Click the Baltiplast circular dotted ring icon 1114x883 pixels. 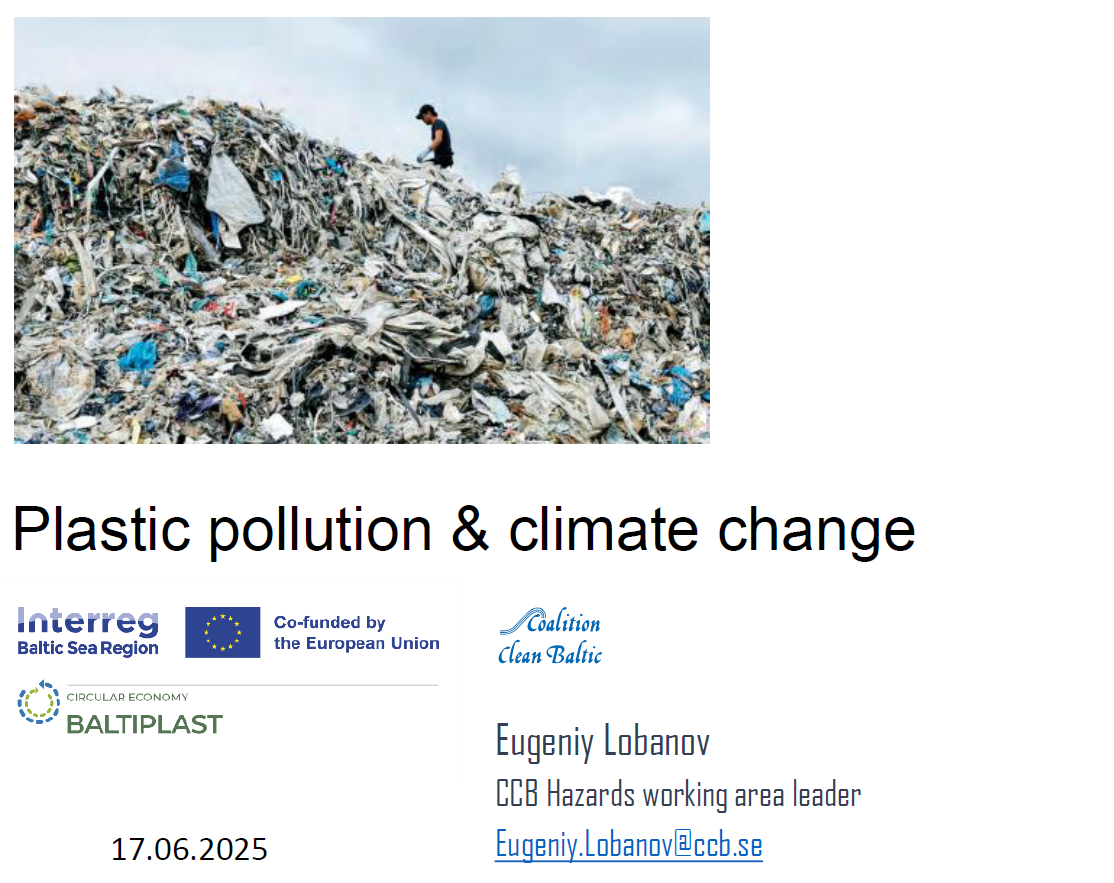[x=39, y=703]
